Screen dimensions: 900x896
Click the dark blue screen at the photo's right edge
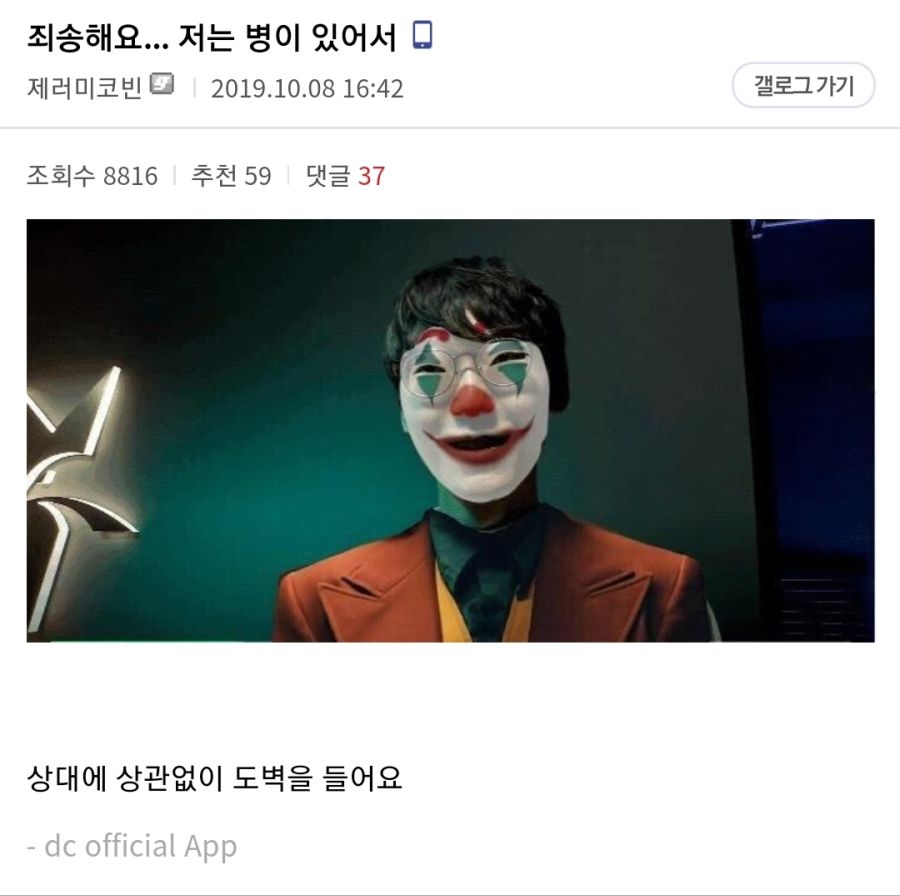click(x=815, y=430)
